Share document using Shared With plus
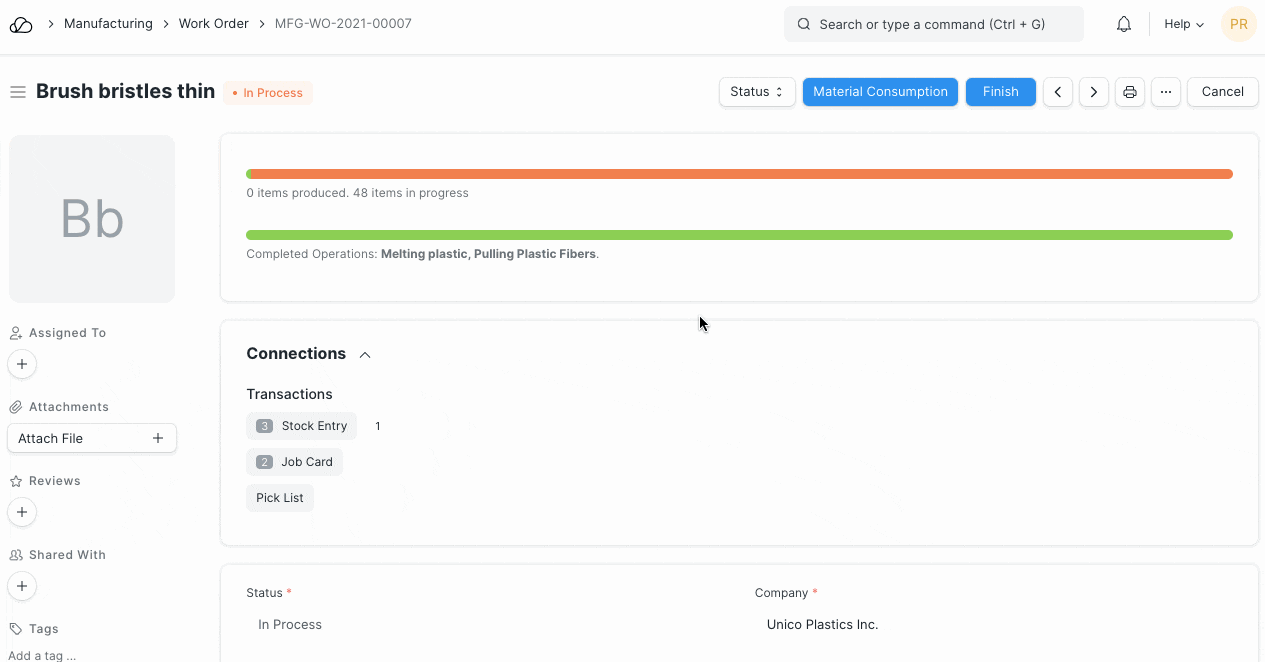Viewport: 1265px width, 662px height. point(22,586)
